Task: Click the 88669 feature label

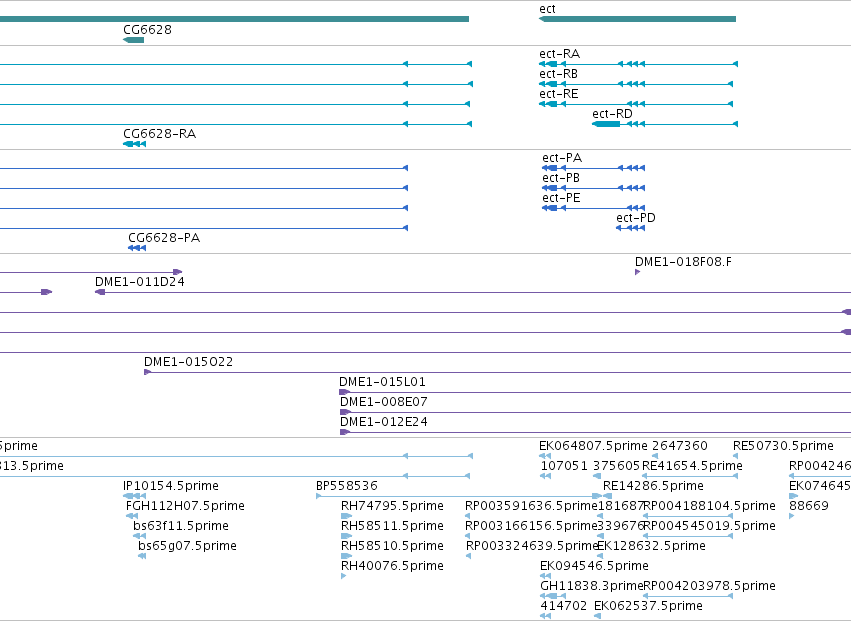Action: (x=809, y=506)
